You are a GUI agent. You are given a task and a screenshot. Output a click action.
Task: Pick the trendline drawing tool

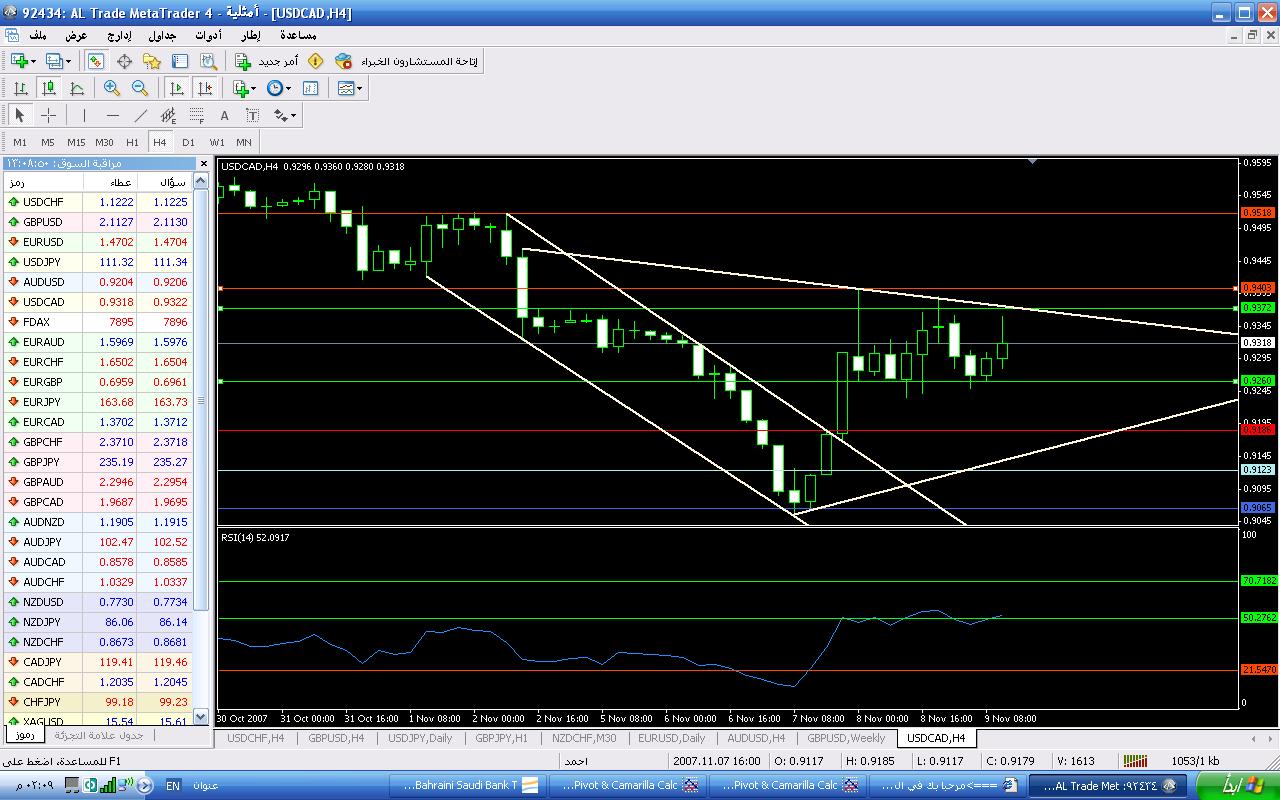pyautogui.click(x=140, y=115)
